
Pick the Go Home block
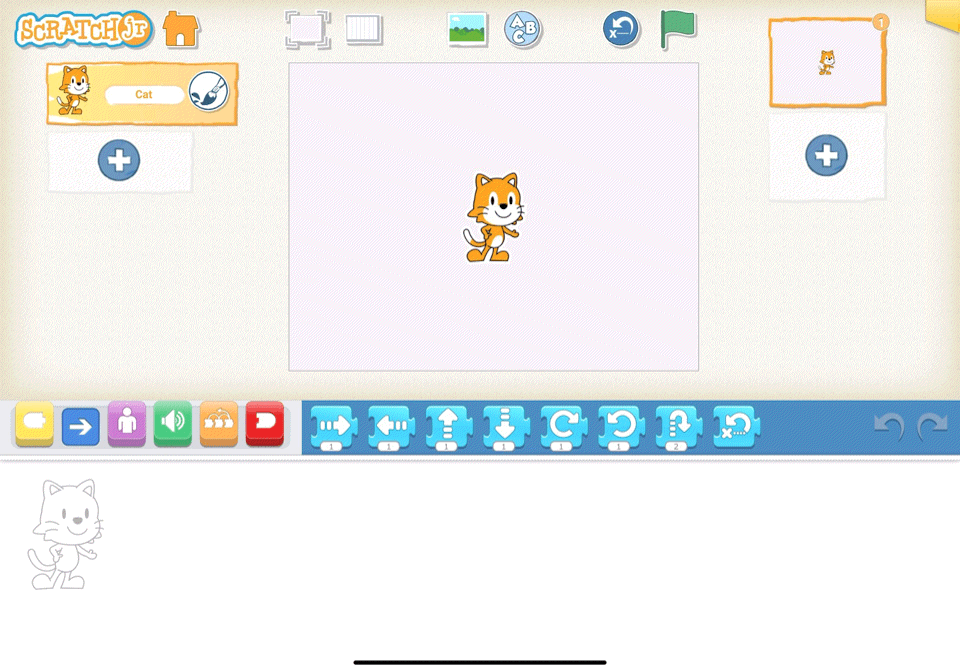737,425
